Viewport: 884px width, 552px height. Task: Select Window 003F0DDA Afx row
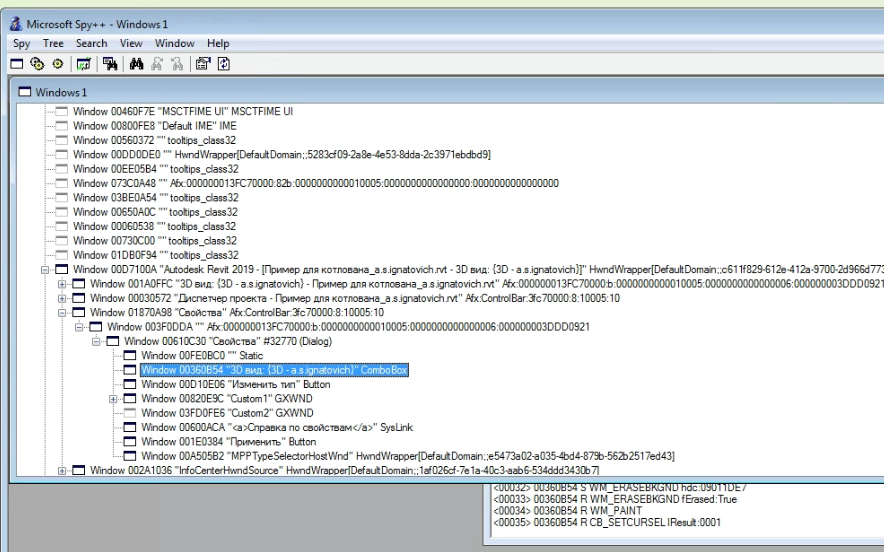348,327
